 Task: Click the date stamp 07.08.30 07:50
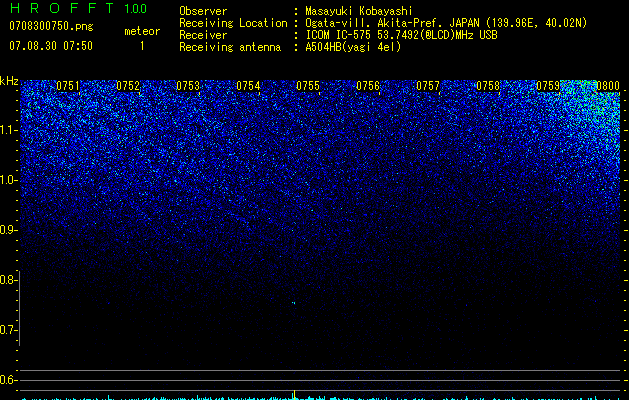tap(51, 46)
